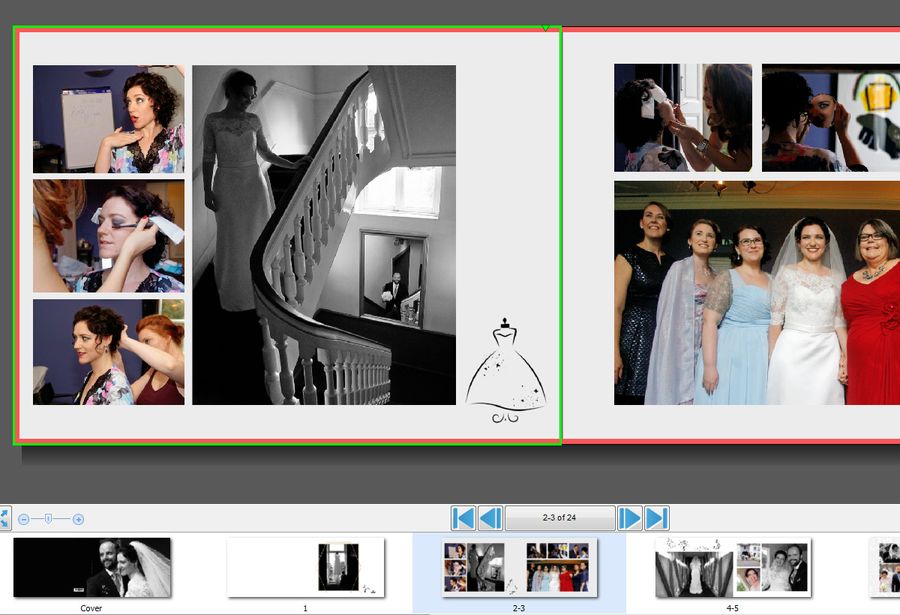
Task: Select the bridesmaids group photo on right page
Action: tap(757, 295)
